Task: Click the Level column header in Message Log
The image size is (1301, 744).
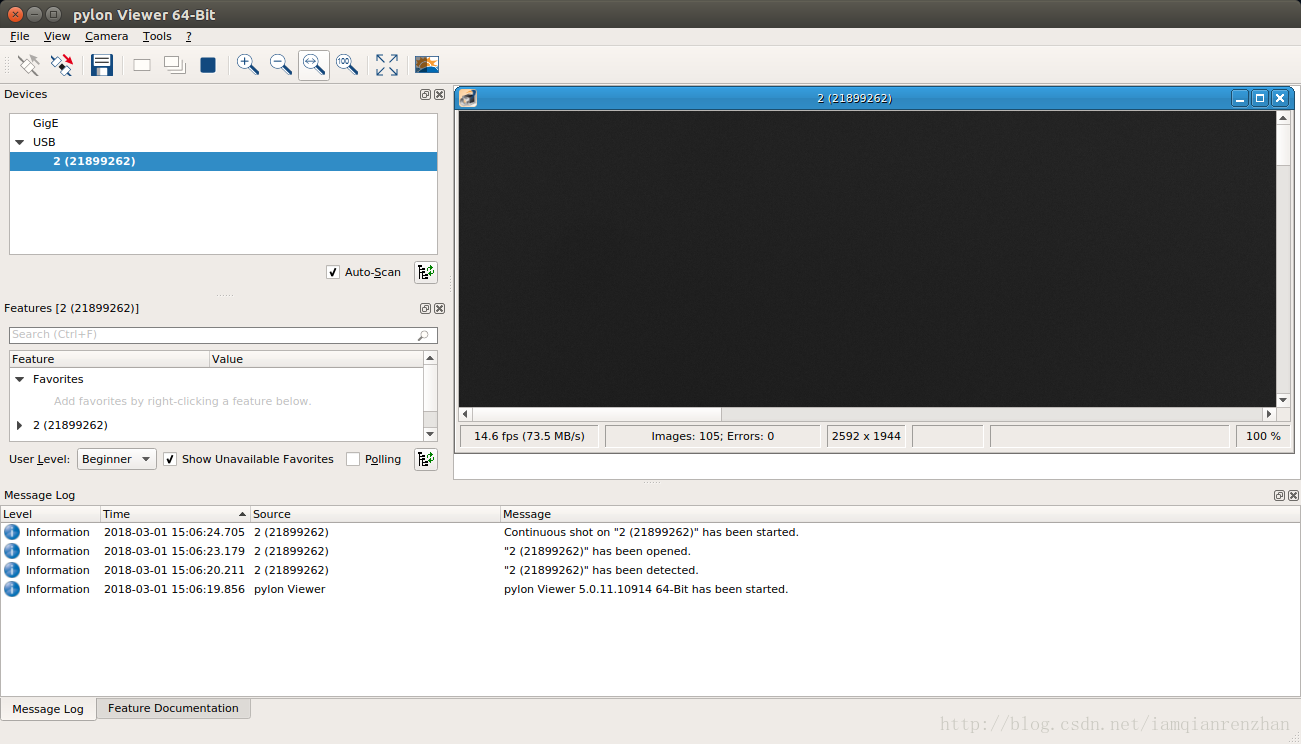Action: pos(50,514)
